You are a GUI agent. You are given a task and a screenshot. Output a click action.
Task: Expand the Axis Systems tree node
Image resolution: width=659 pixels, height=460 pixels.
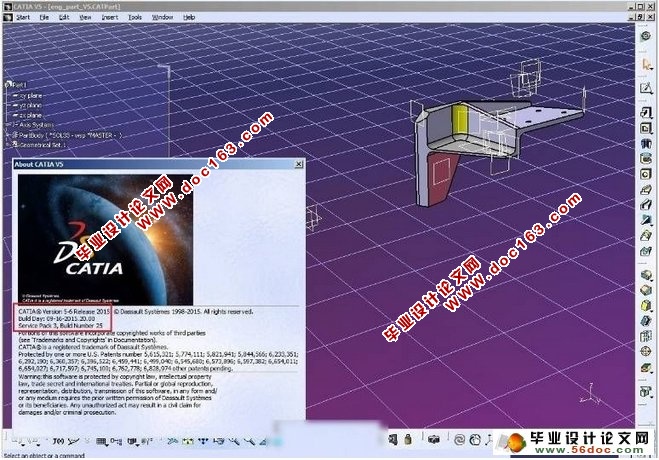[x=8, y=125]
